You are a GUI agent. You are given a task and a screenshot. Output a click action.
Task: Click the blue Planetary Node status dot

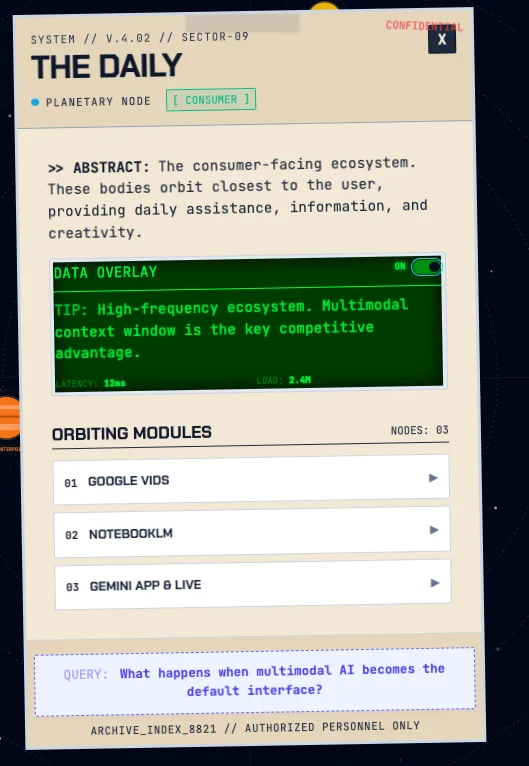pos(35,102)
